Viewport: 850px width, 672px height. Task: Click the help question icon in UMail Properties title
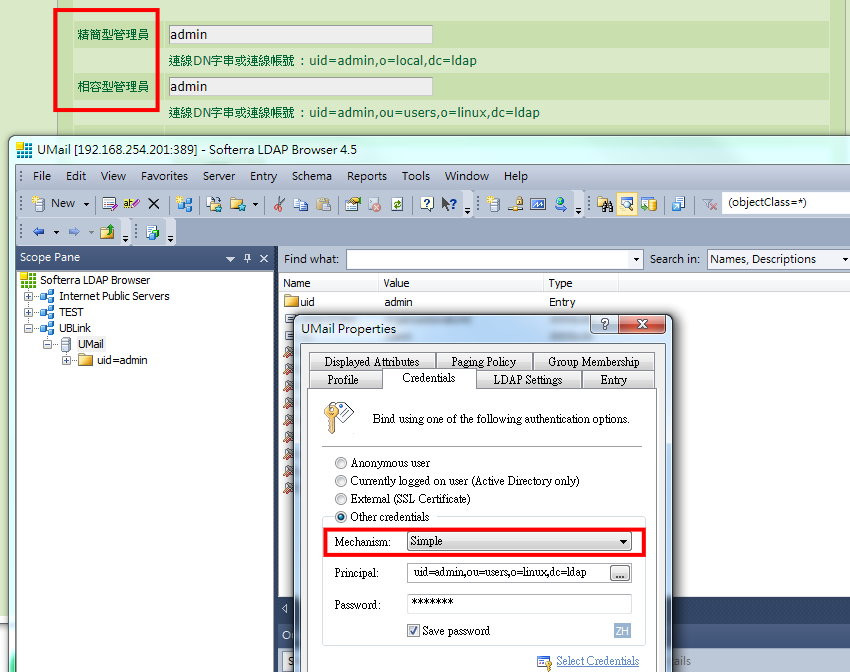click(x=605, y=324)
